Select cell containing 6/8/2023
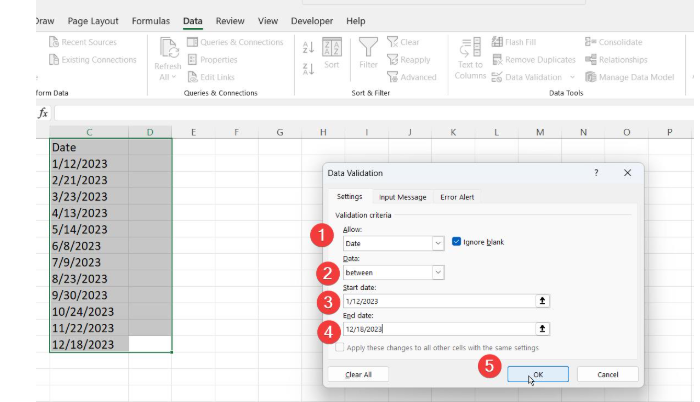This screenshot has width=700, height=402. (x=89, y=246)
